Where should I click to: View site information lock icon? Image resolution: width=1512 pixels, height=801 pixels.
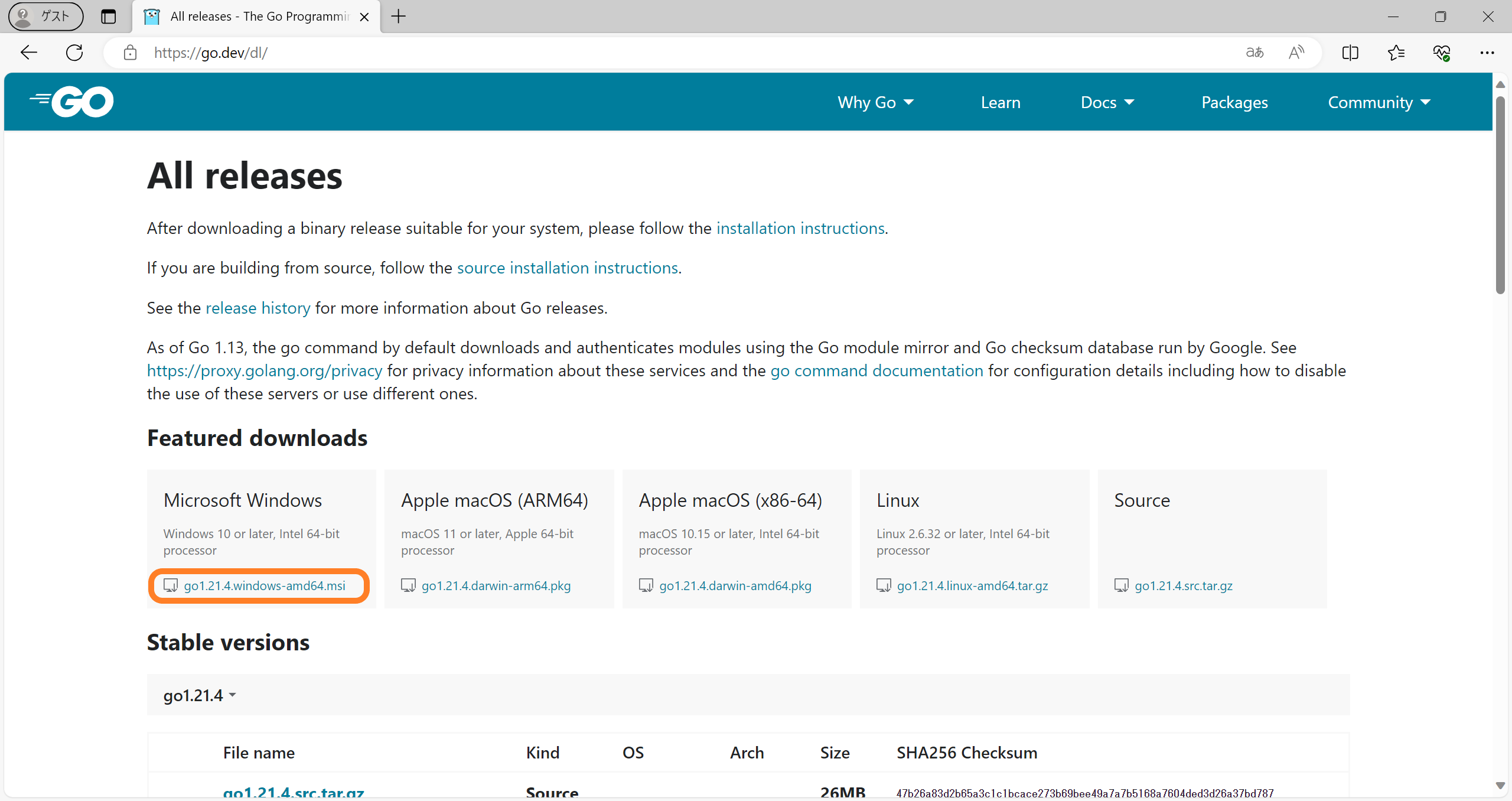tap(130, 53)
